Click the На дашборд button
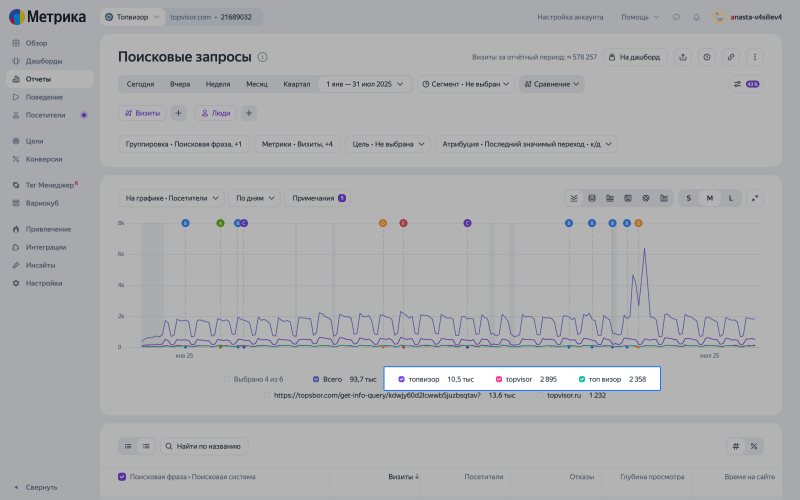 click(635, 57)
